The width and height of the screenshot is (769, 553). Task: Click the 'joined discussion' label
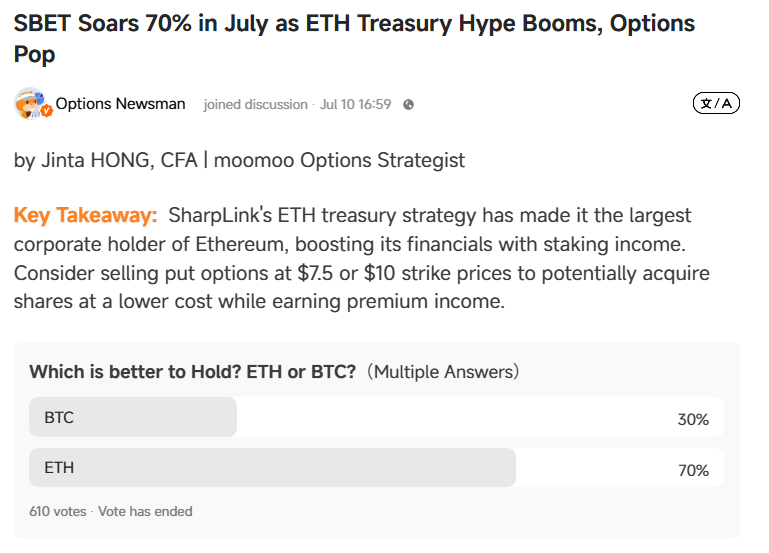click(x=256, y=104)
